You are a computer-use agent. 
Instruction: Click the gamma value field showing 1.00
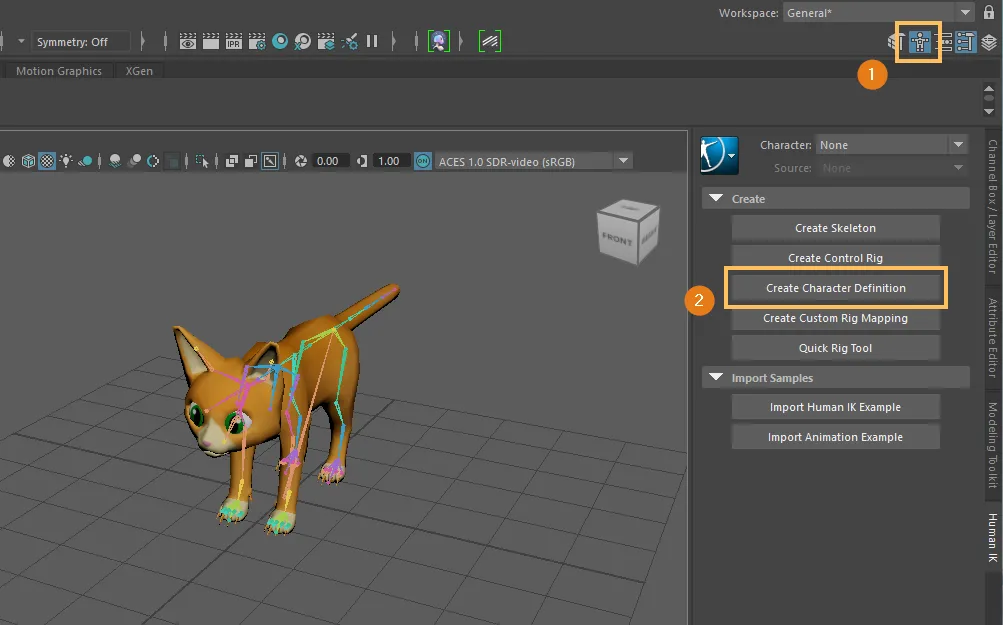(x=389, y=161)
